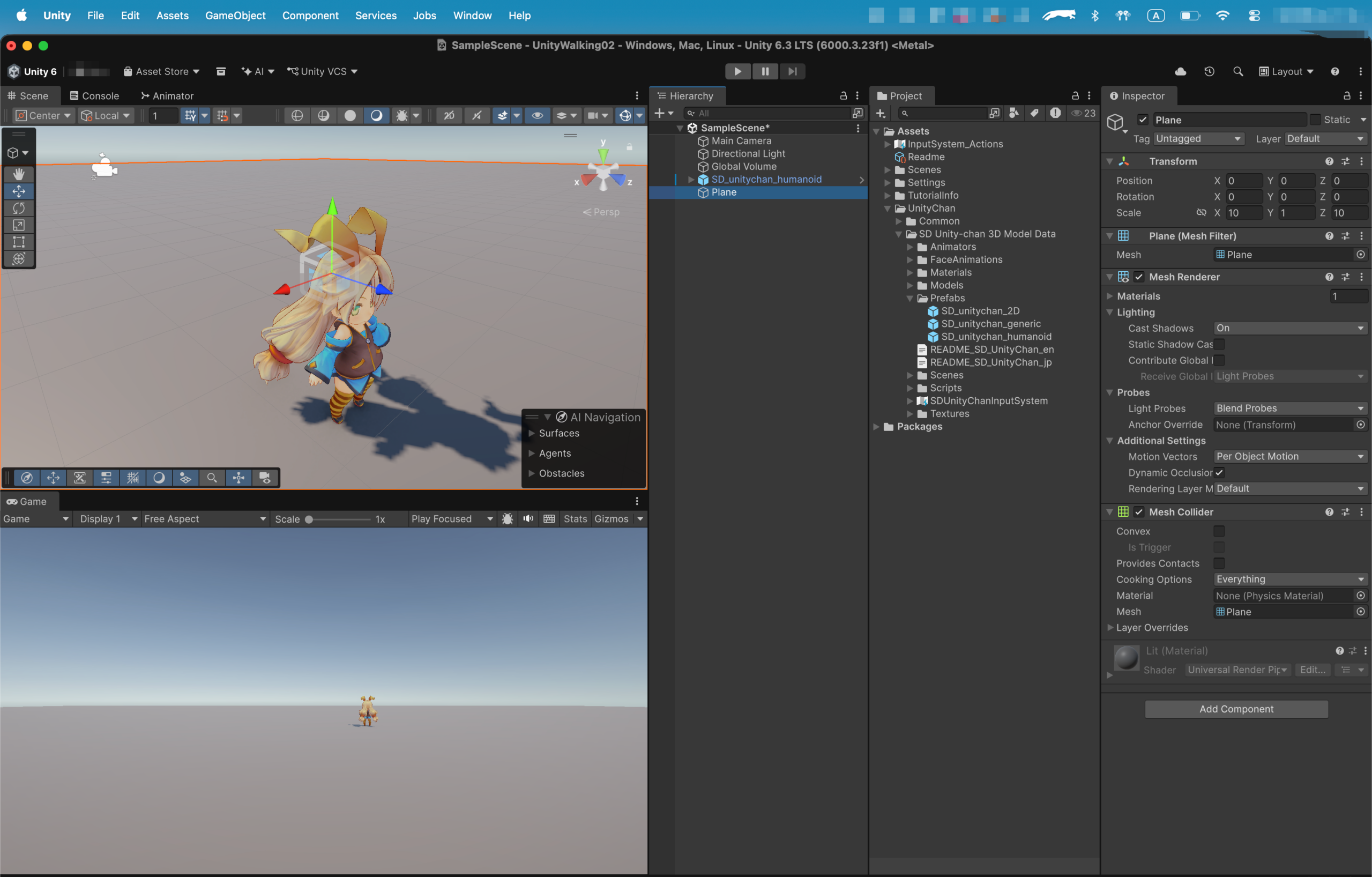Open the Unity Cloud icon

pos(1181,71)
